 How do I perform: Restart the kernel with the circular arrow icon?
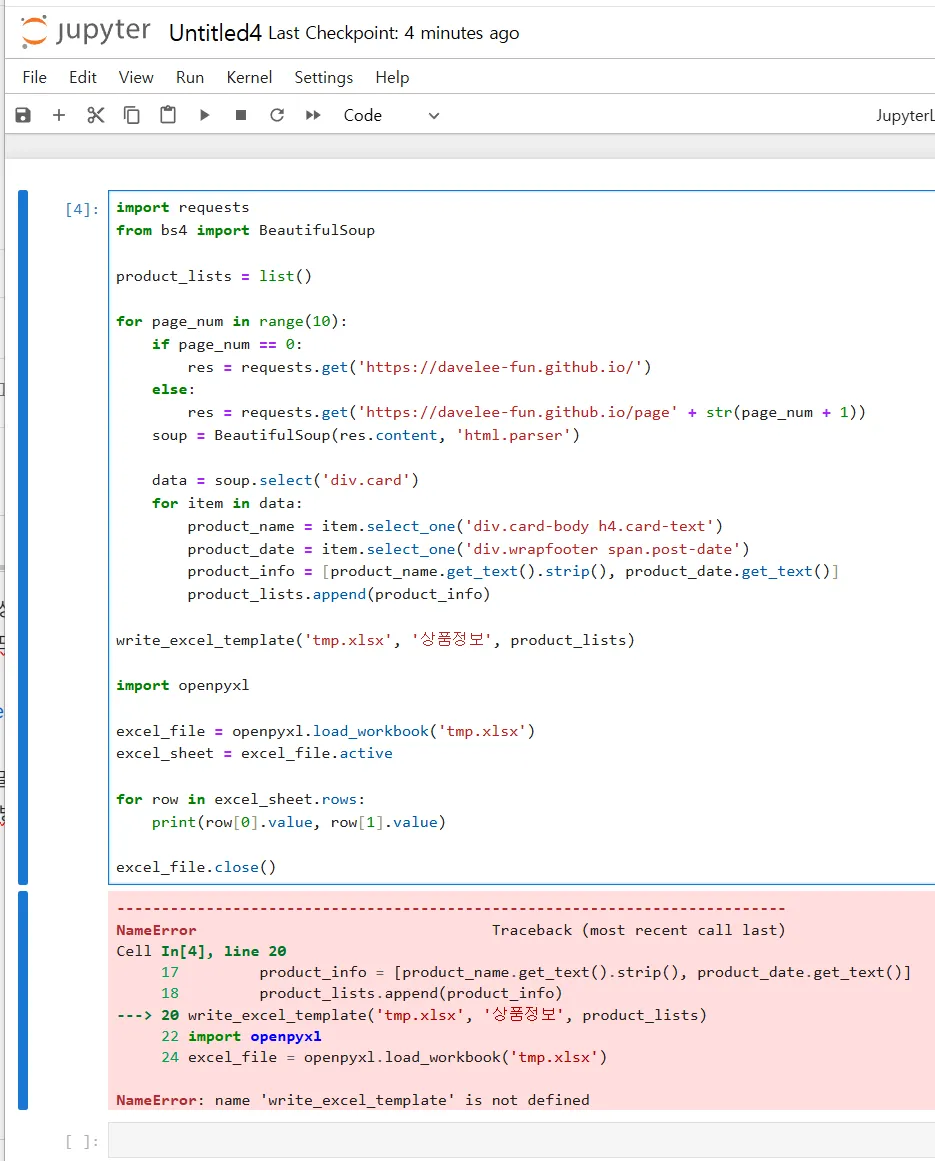[x=277, y=115]
